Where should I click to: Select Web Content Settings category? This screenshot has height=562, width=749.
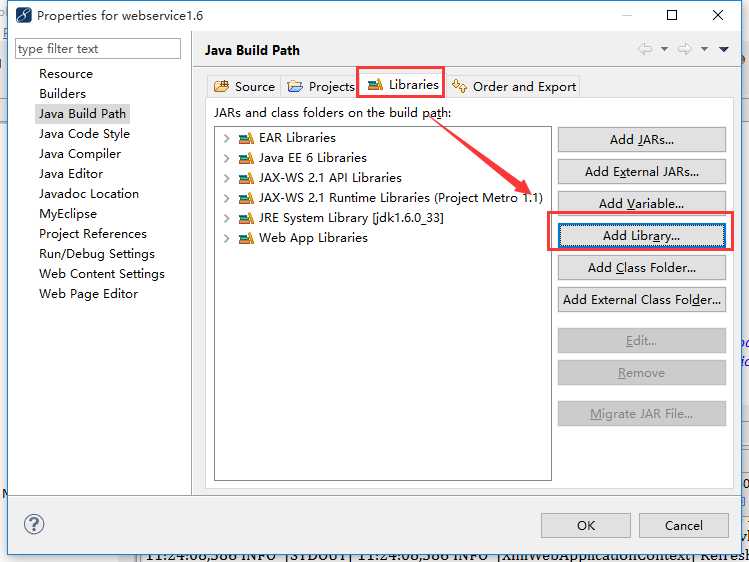click(102, 274)
